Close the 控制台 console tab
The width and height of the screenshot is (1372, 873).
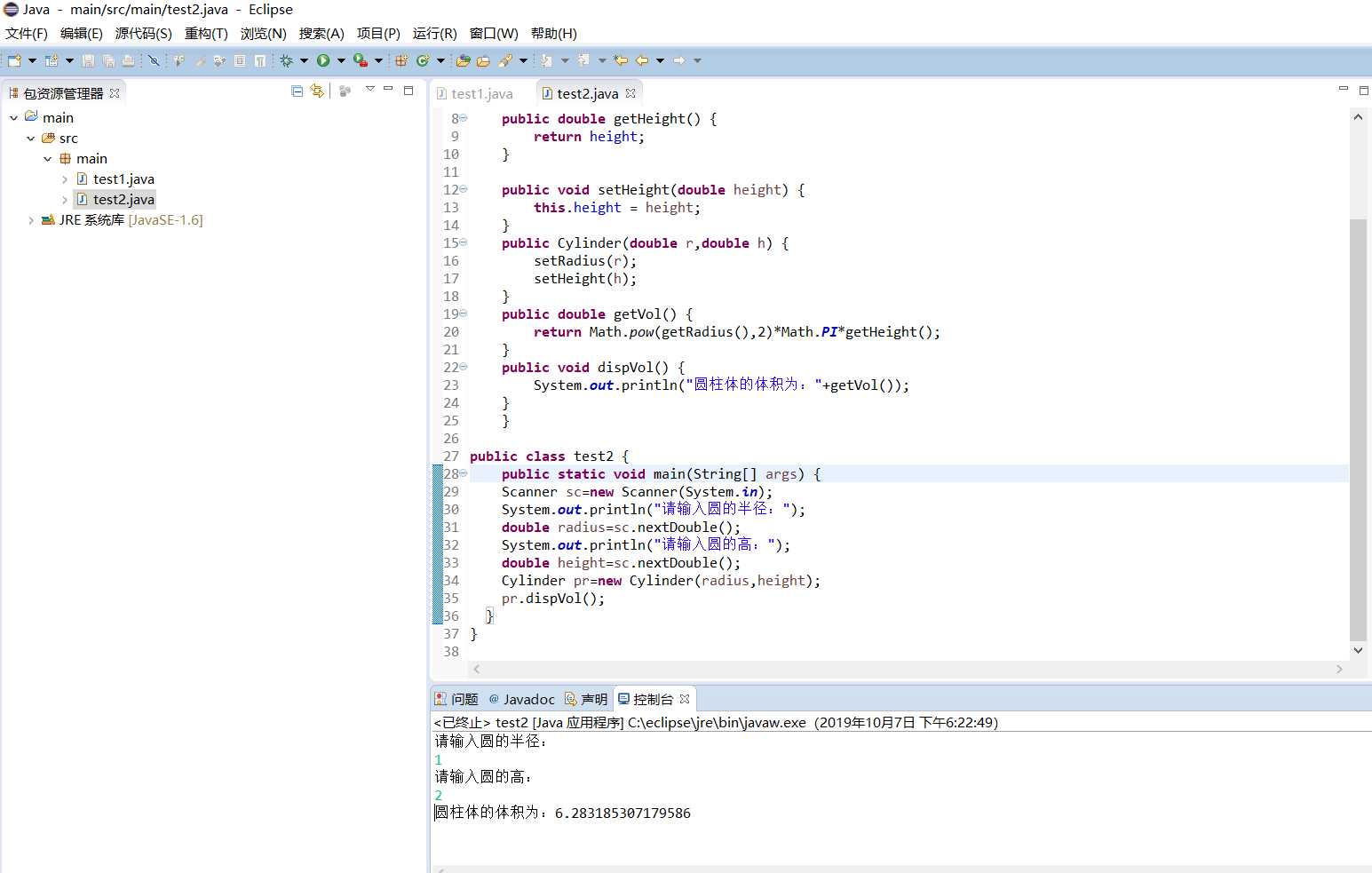click(685, 699)
